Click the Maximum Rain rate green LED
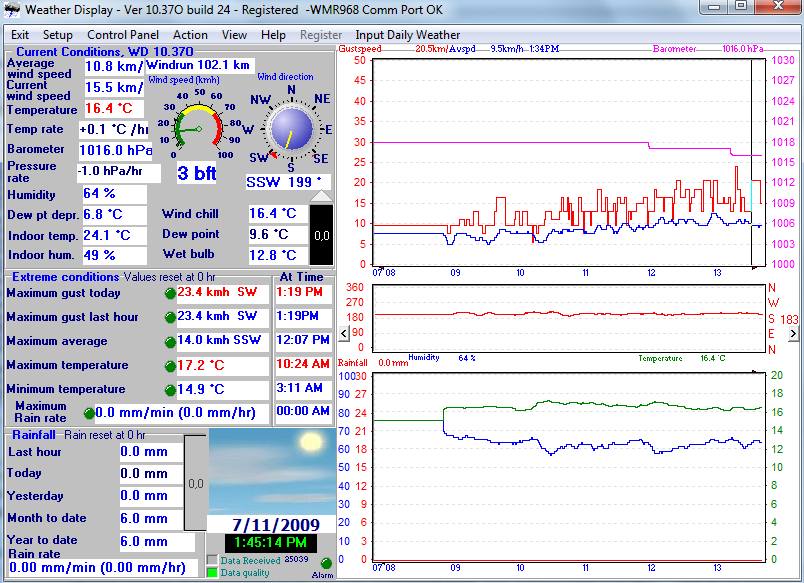The image size is (804, 583). 89,413
